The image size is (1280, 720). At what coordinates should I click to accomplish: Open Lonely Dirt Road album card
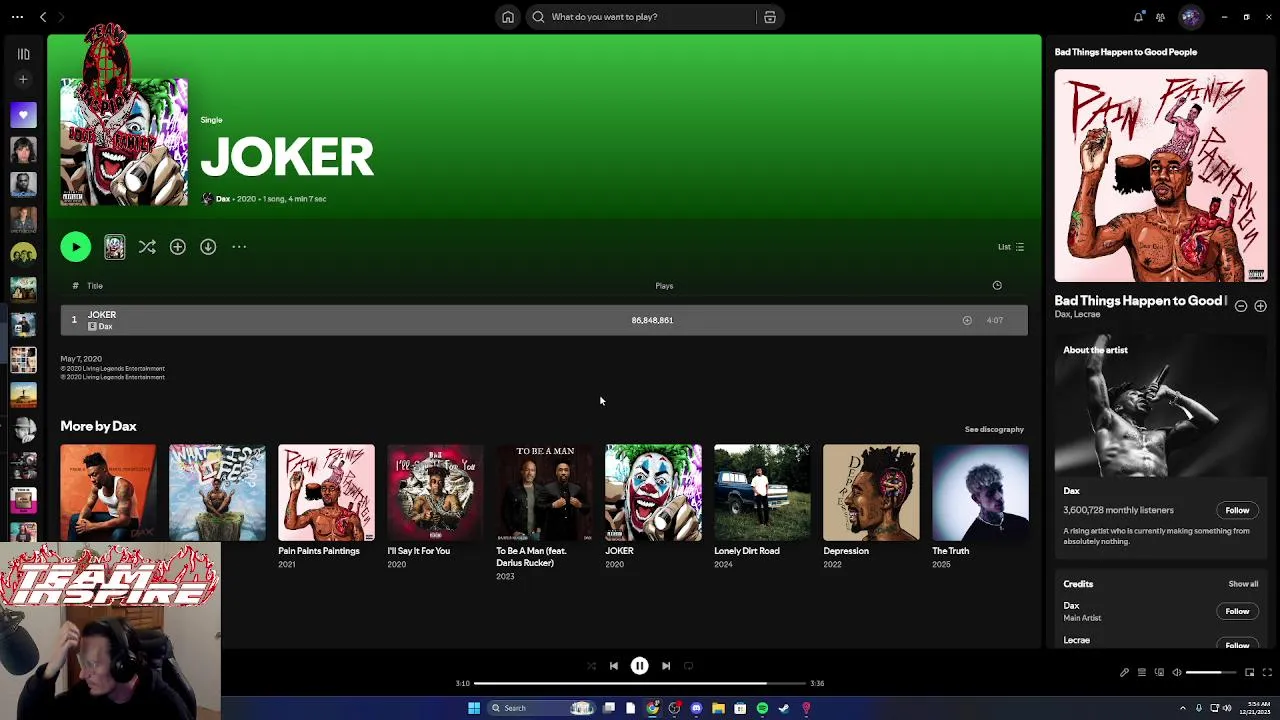click(x=762, y=506)
